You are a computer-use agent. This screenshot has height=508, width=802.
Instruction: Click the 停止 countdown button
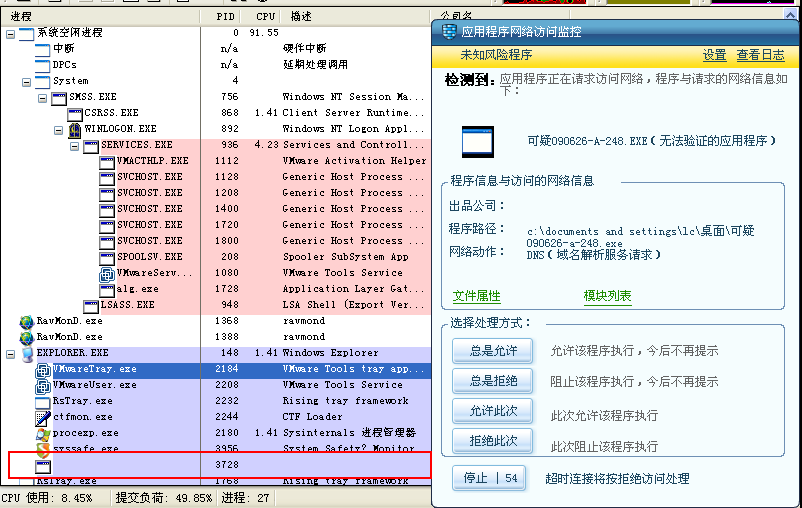coord(489,478)
